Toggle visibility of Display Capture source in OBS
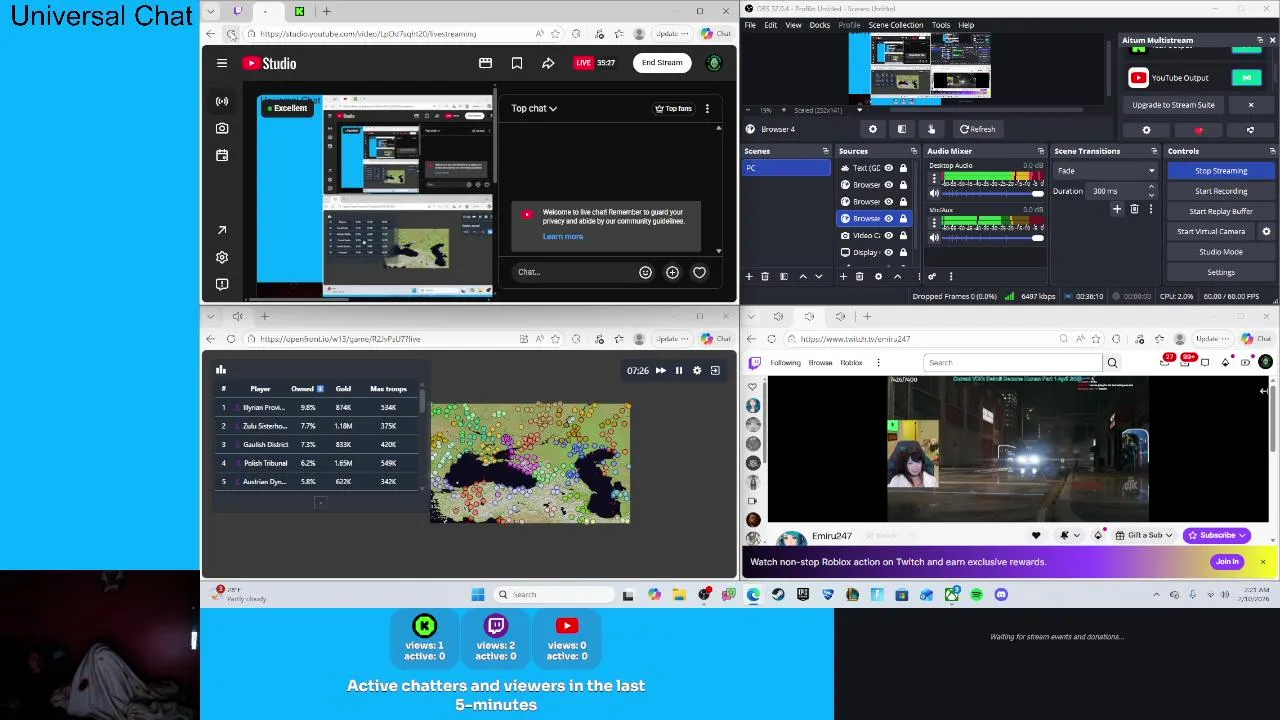Image resolution: width=1280 pixels, height=720 pixels. (888, 252)
